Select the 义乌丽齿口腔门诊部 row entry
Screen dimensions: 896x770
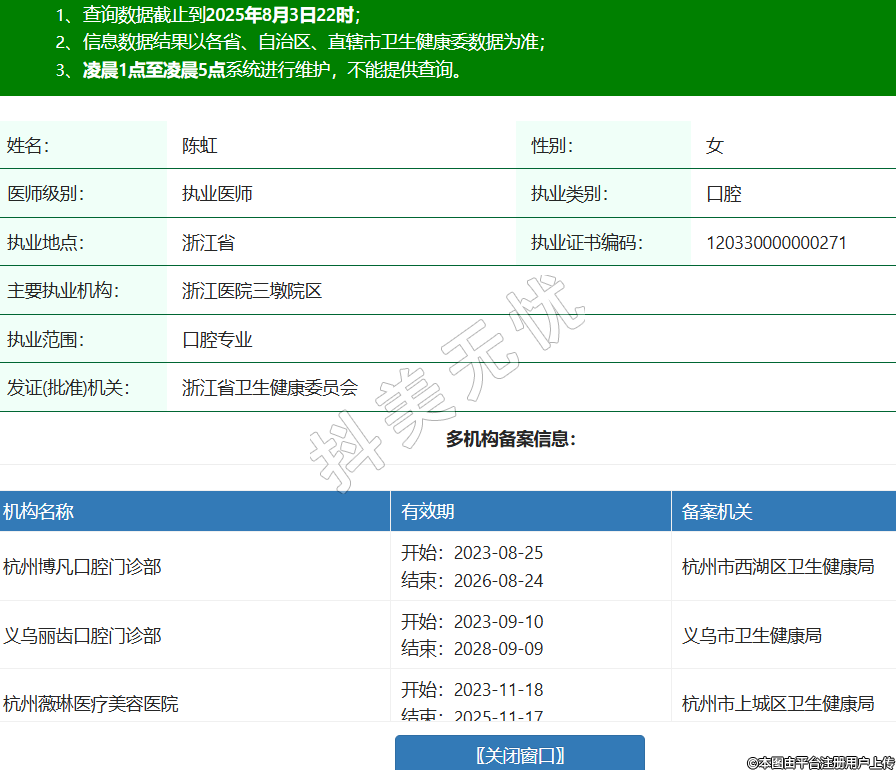tap(82, 636)
